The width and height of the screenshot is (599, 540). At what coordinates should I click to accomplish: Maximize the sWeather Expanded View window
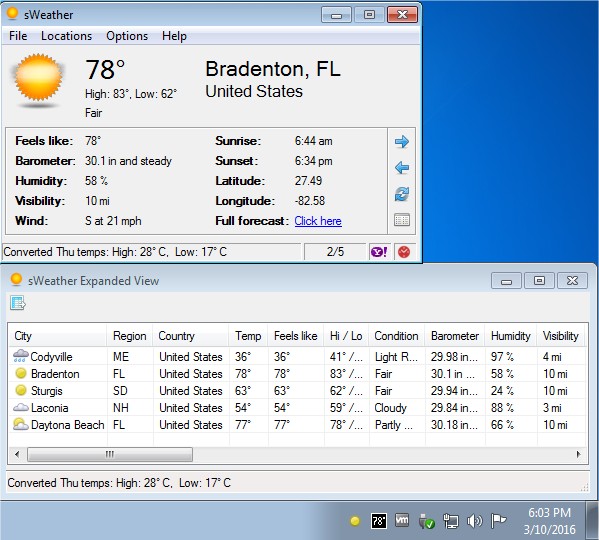(539, 281)
